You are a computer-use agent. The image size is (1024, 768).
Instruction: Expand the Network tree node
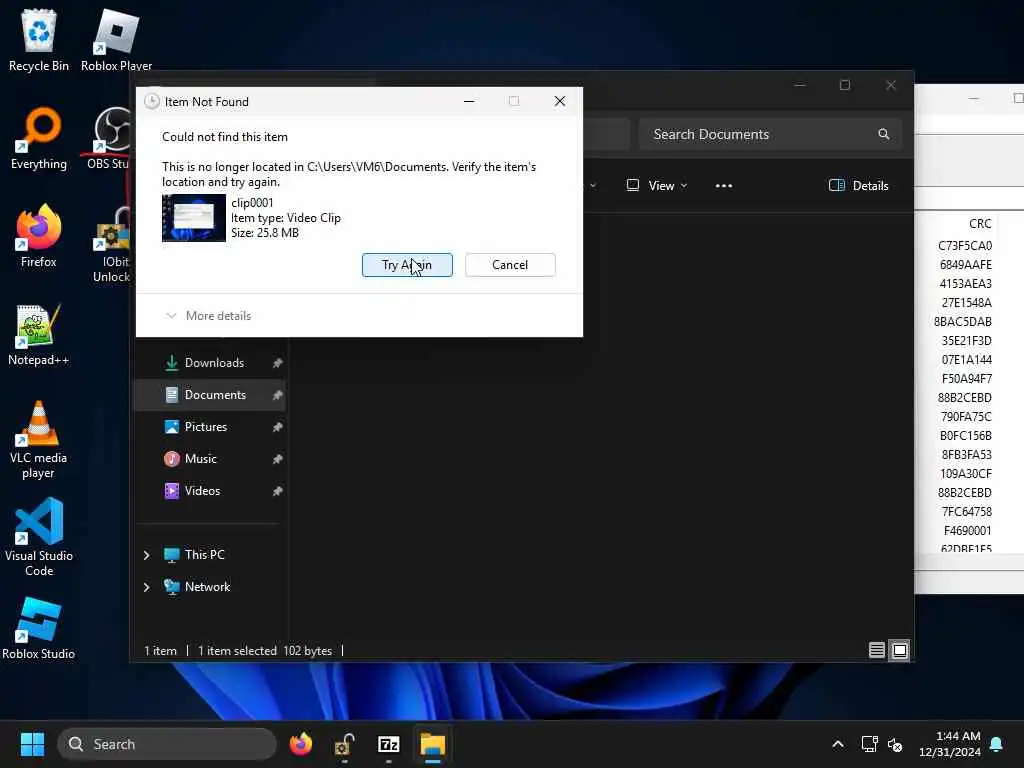click(x=146, y=587)
